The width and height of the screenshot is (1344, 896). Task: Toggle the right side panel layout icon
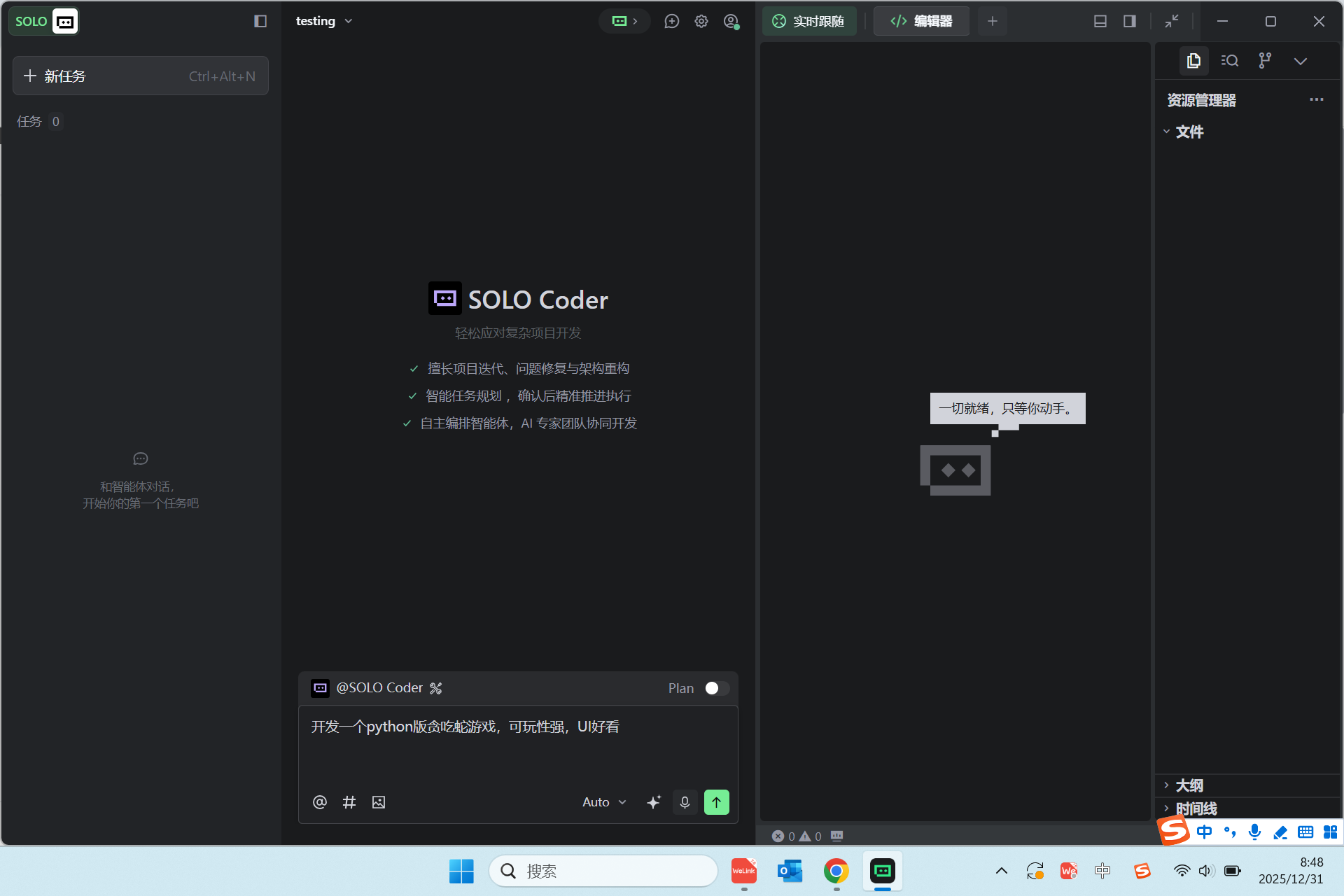tap(1130, 21)
